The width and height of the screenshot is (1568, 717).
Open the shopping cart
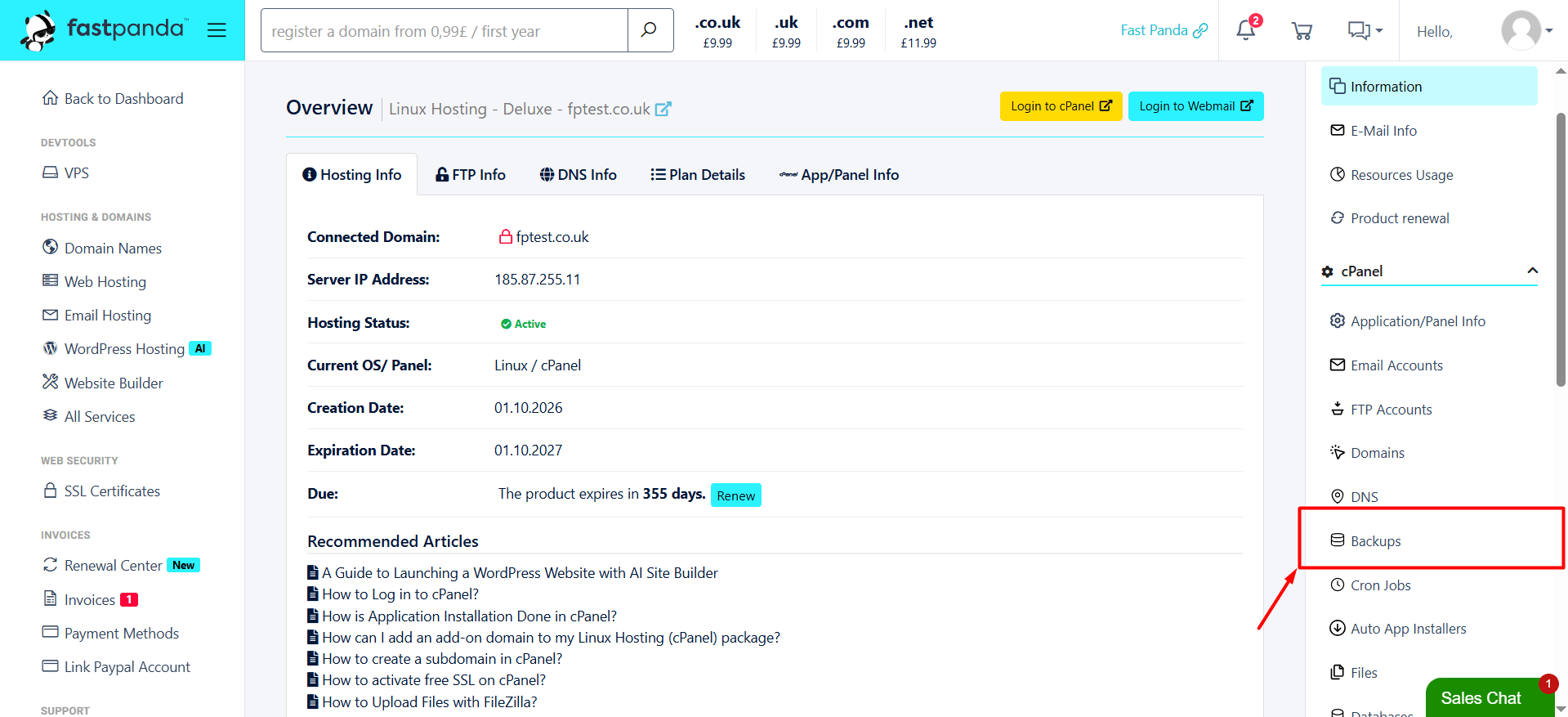tap(1302, 31)
